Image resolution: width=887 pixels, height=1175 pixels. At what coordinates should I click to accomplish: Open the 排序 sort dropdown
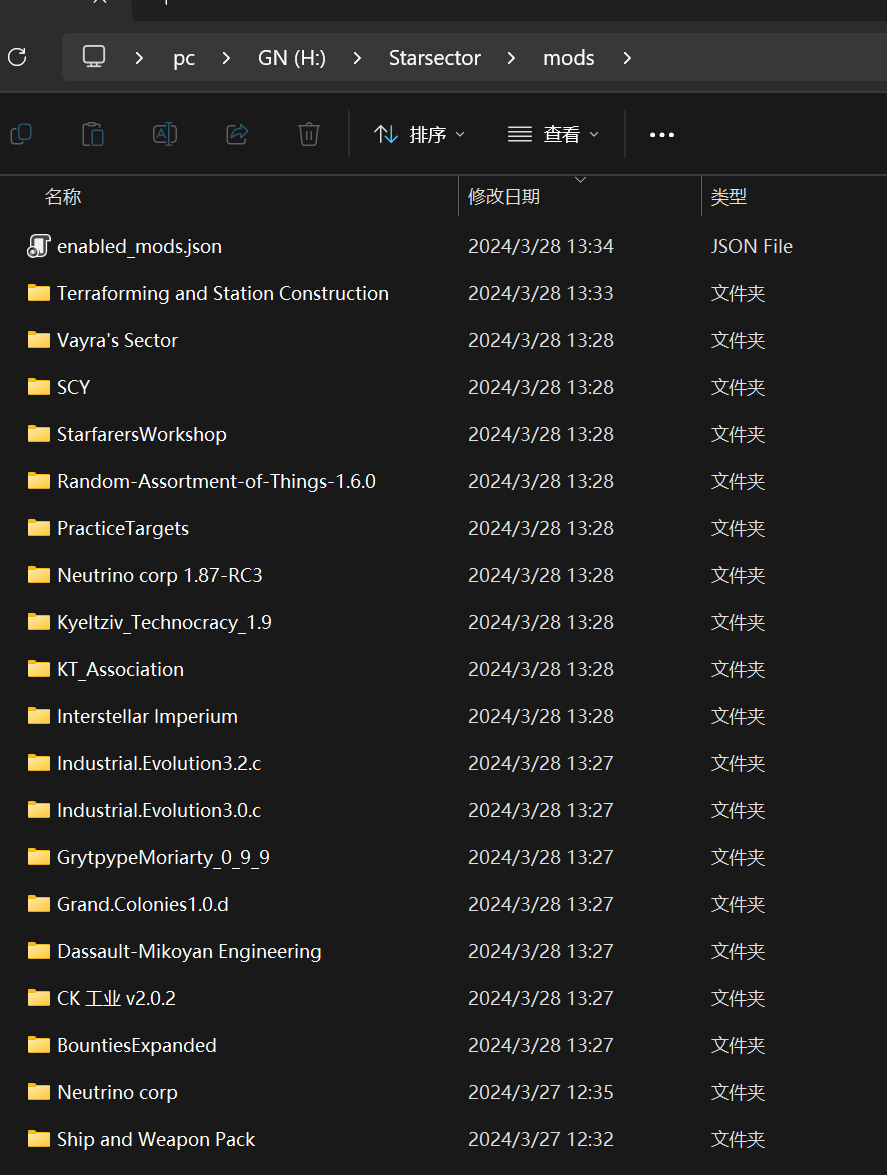tap(419, 134)
